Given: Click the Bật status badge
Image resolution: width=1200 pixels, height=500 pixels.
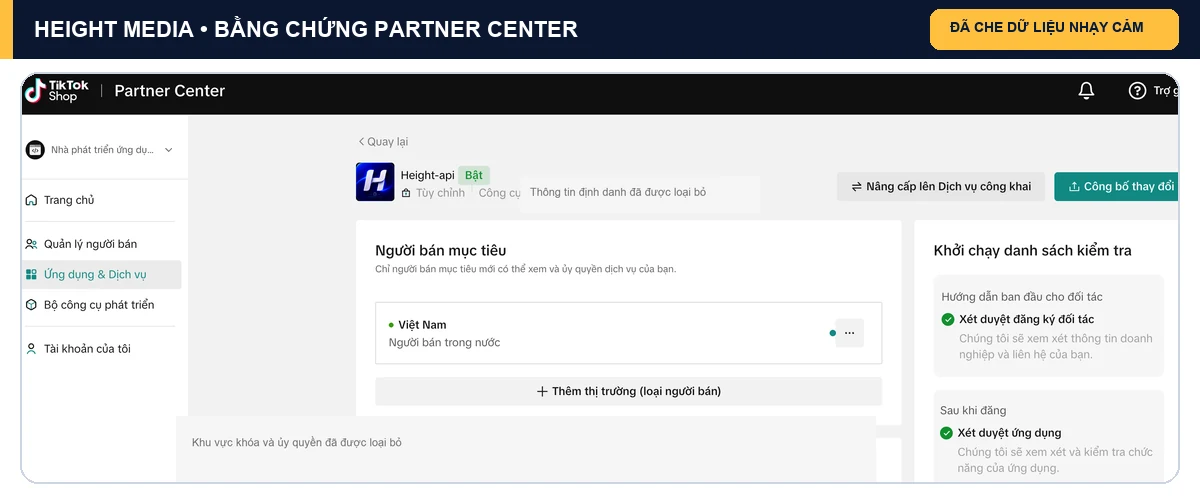Looking at the screenshot, I should [x=474, y=175].
